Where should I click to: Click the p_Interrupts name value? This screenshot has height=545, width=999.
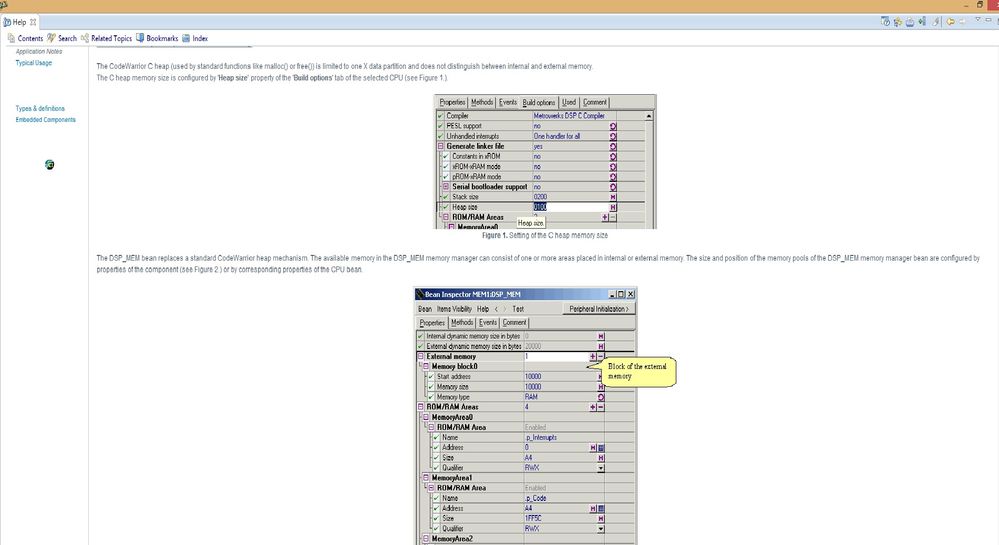541,437
